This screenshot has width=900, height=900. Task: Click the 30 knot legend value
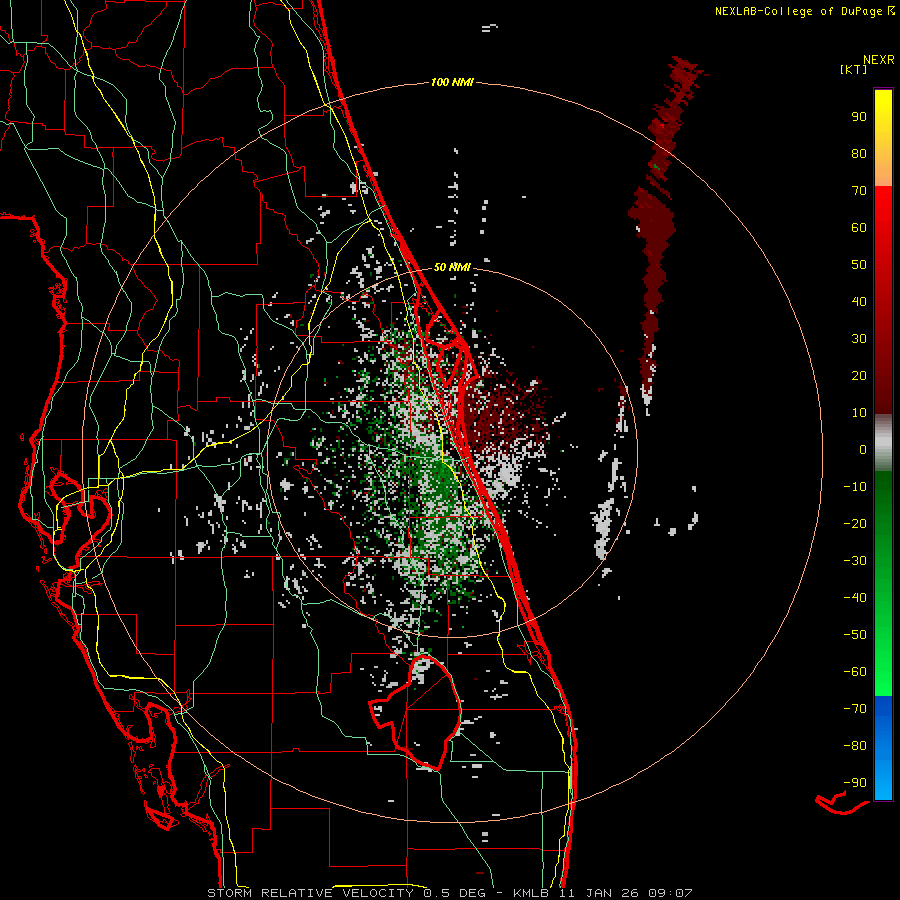coord(859,339)
